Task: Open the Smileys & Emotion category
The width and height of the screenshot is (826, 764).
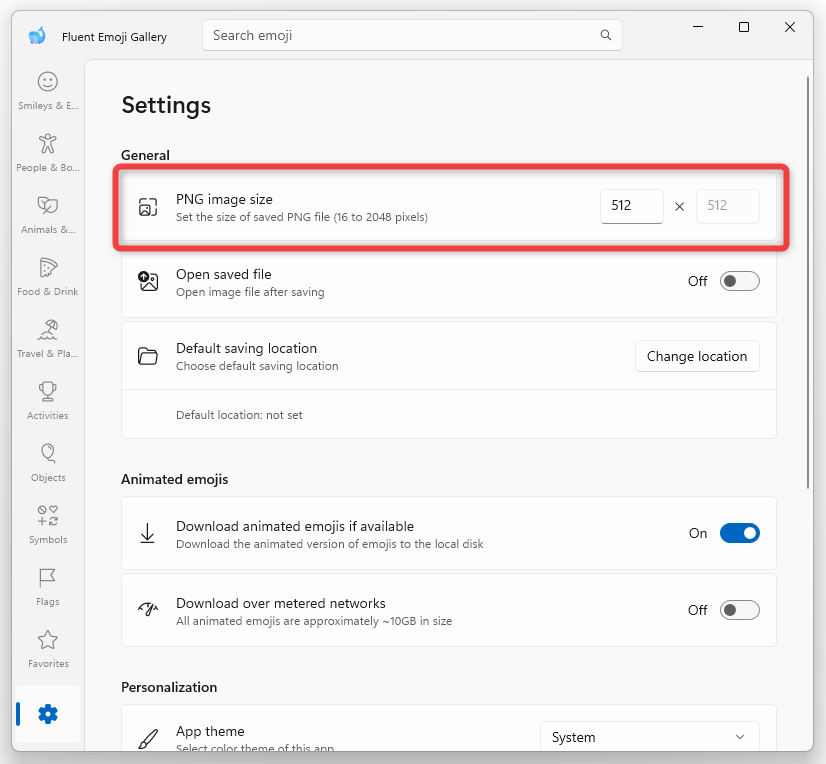Action: pos(48,91)
